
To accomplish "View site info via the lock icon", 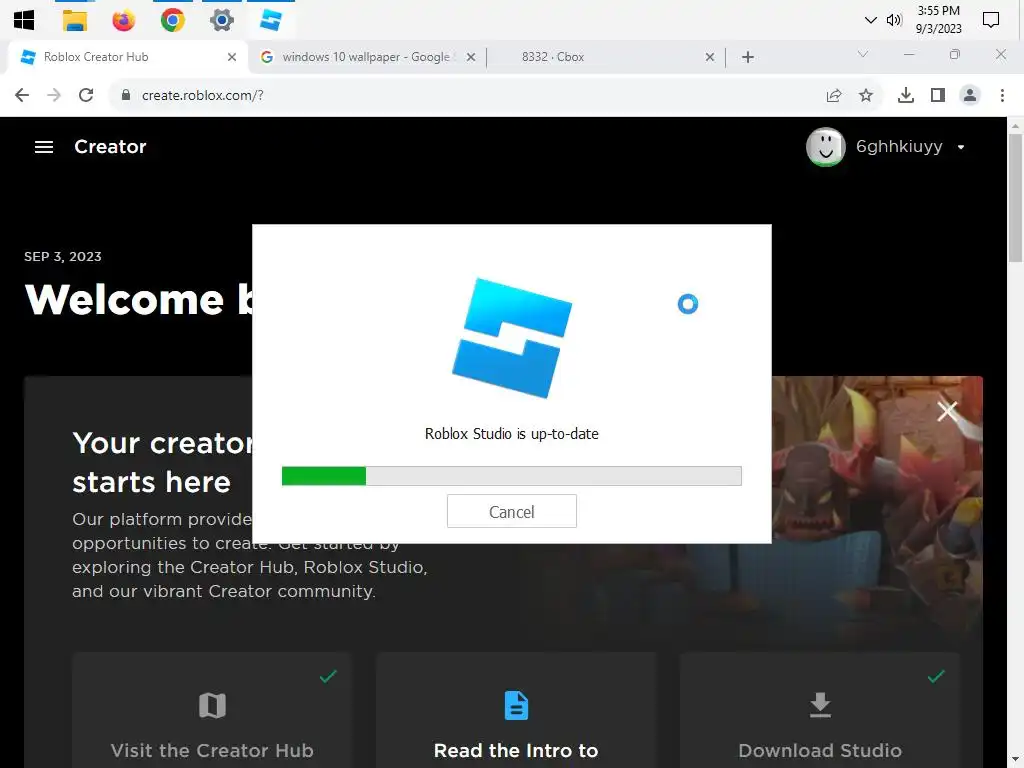I will 126,95.
